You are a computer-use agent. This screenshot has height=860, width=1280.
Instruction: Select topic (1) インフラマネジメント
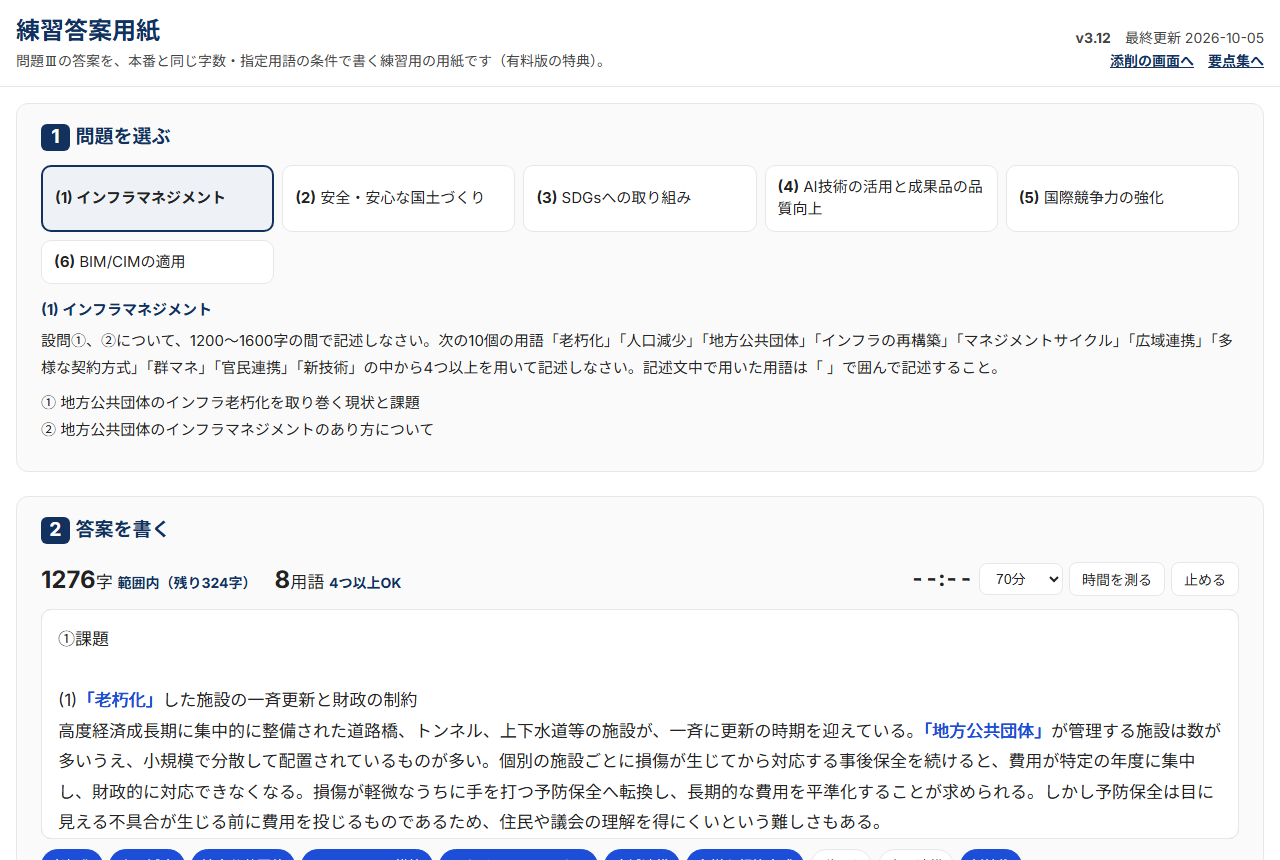click(157, 198)
